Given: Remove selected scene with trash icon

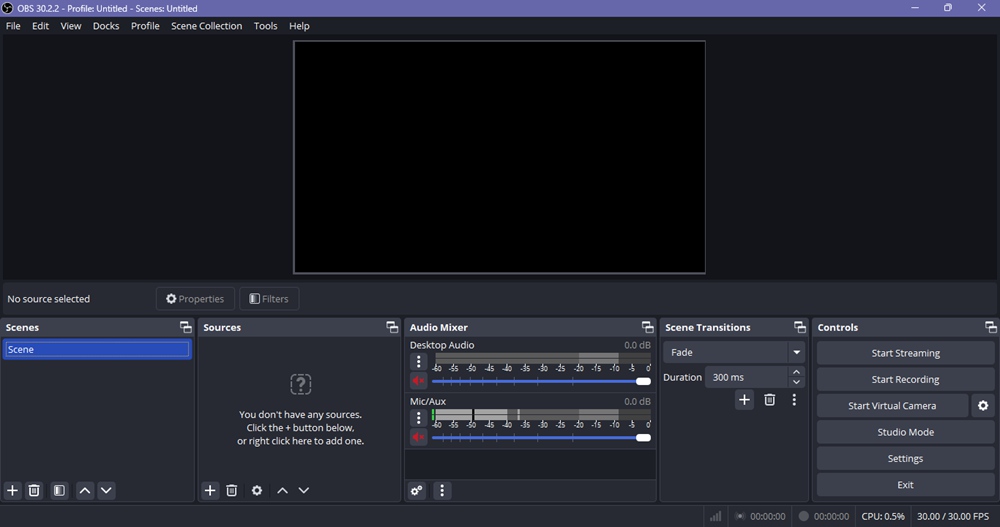Looking at the screenshot, I should (x=34, y=491).
